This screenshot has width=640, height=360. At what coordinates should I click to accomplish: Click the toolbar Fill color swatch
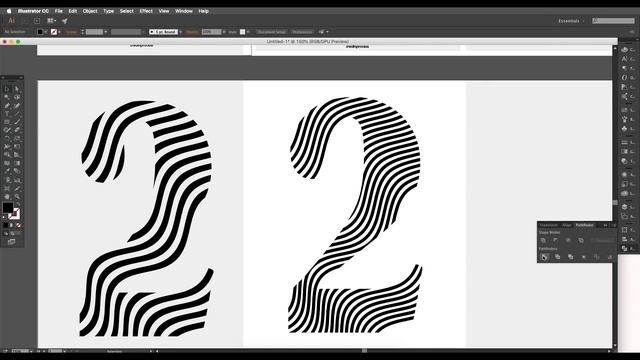[x=8, y=208]
